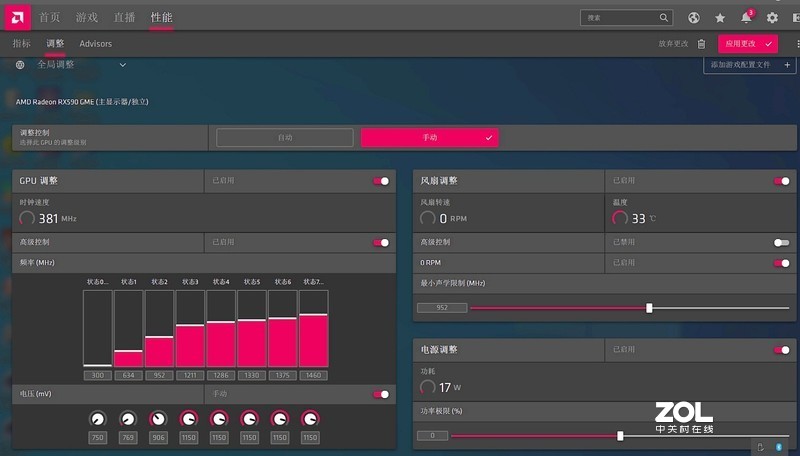
Task: Expand the 全局调整 dropdown chevron
Action: (x=122, y=65)
